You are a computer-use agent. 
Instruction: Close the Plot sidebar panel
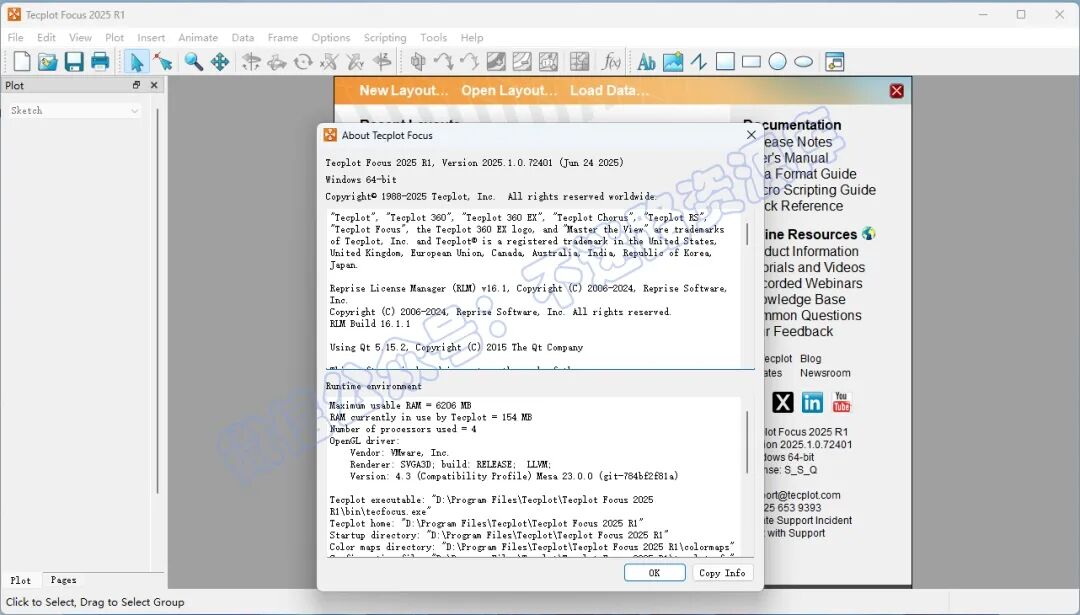154,85
